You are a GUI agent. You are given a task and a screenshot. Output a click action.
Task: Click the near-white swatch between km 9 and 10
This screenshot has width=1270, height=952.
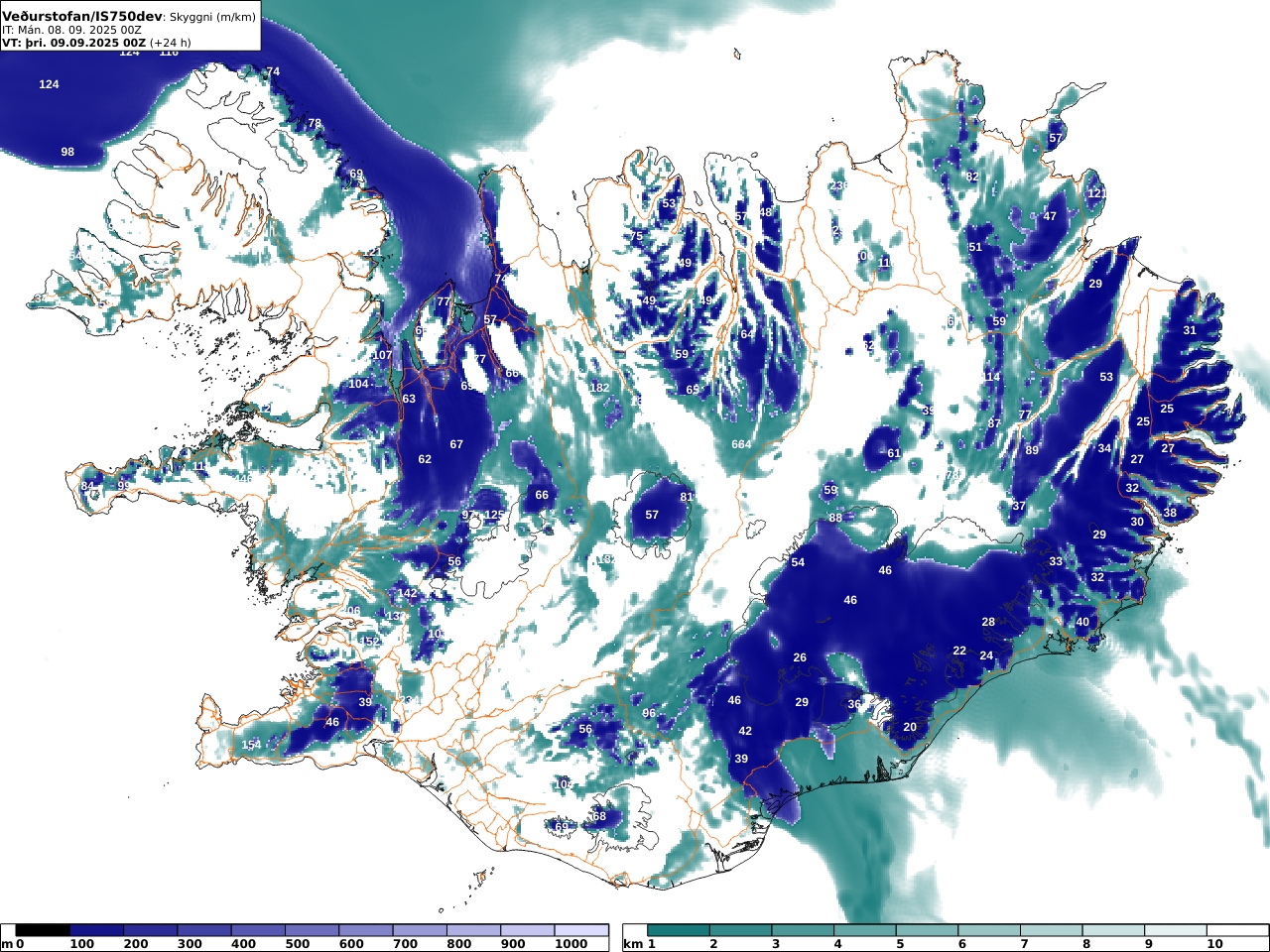coord(1175,930)
